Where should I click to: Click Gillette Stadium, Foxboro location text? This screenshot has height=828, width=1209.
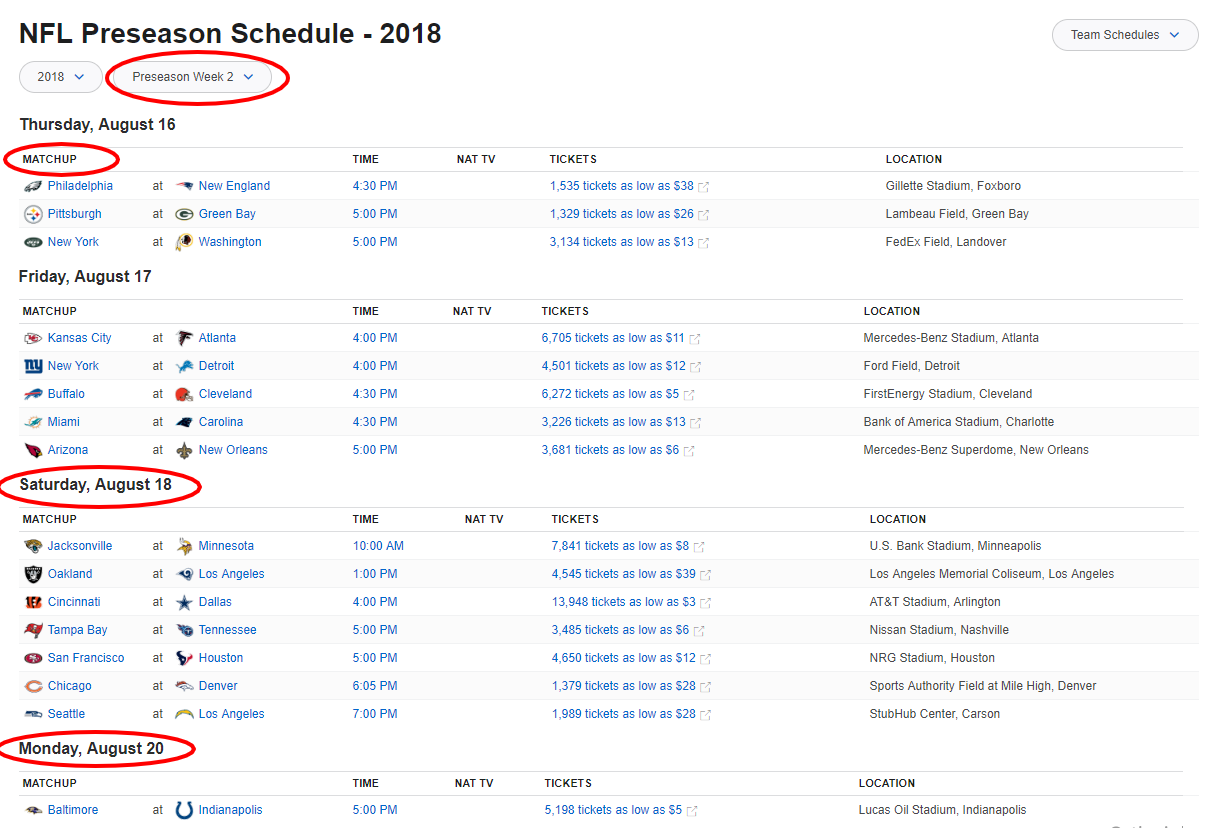click(x=953, y=186)
